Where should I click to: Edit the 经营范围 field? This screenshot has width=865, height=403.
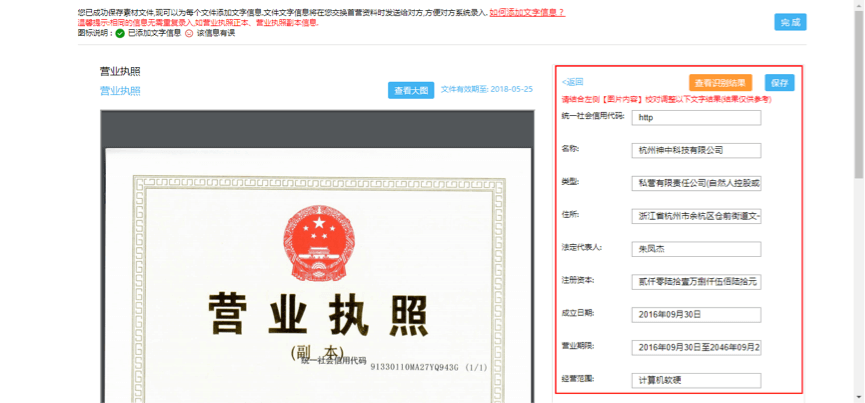tap(696, 380)
